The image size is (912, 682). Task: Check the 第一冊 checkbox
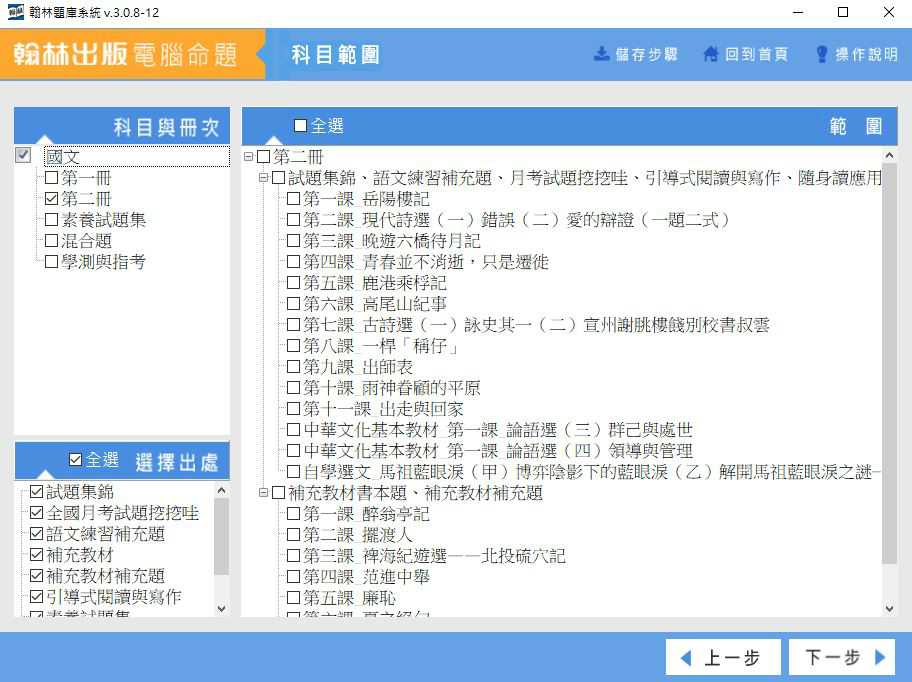[x=51, y=177]
